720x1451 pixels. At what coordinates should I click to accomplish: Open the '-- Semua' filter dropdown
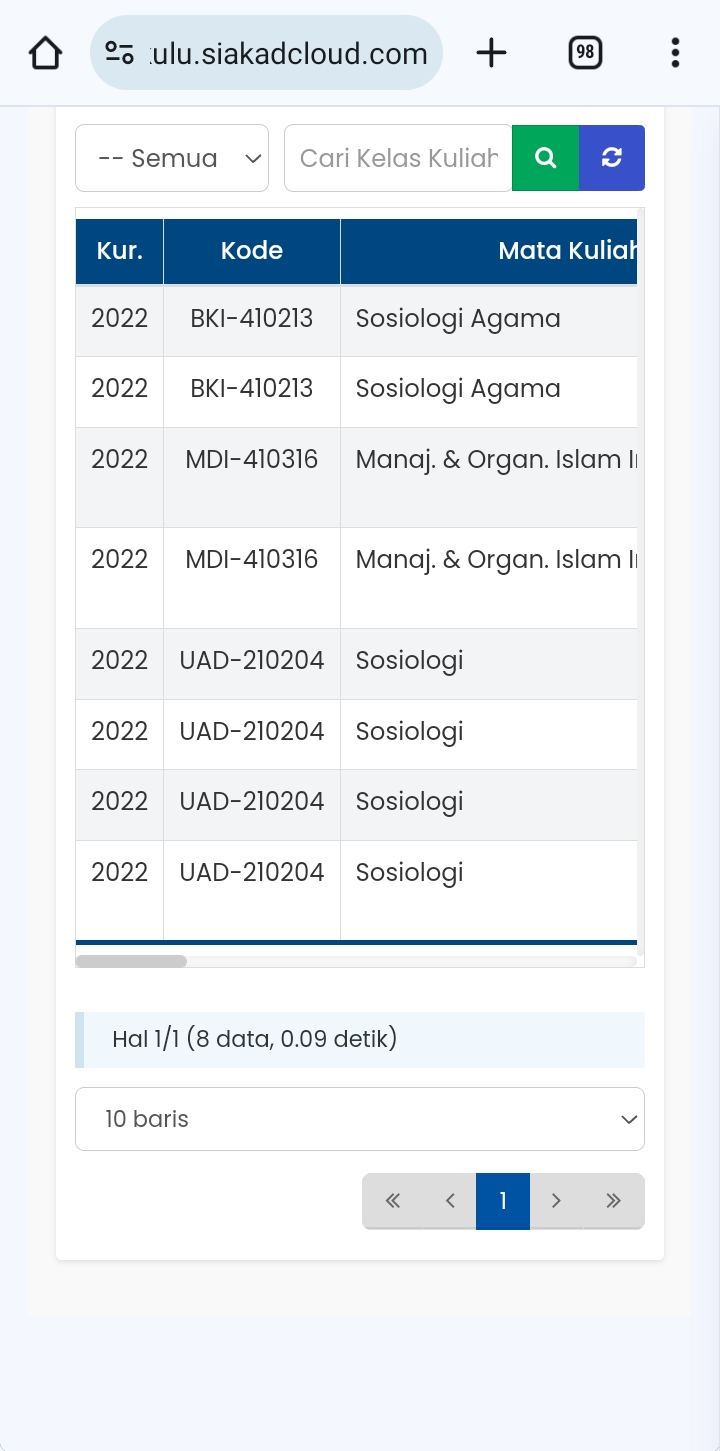[172, 158]
